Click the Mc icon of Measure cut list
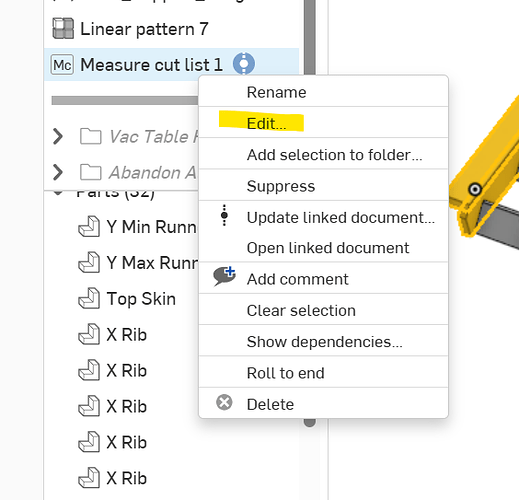Screen dimensions: 519x500 point(62,65)
